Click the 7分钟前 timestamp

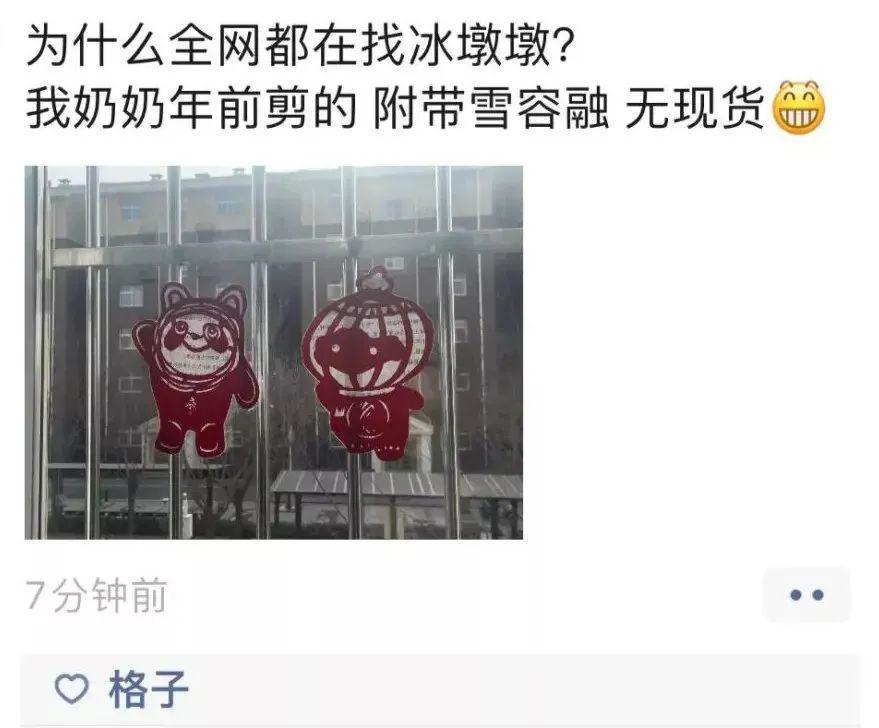[x=96, y=595]
